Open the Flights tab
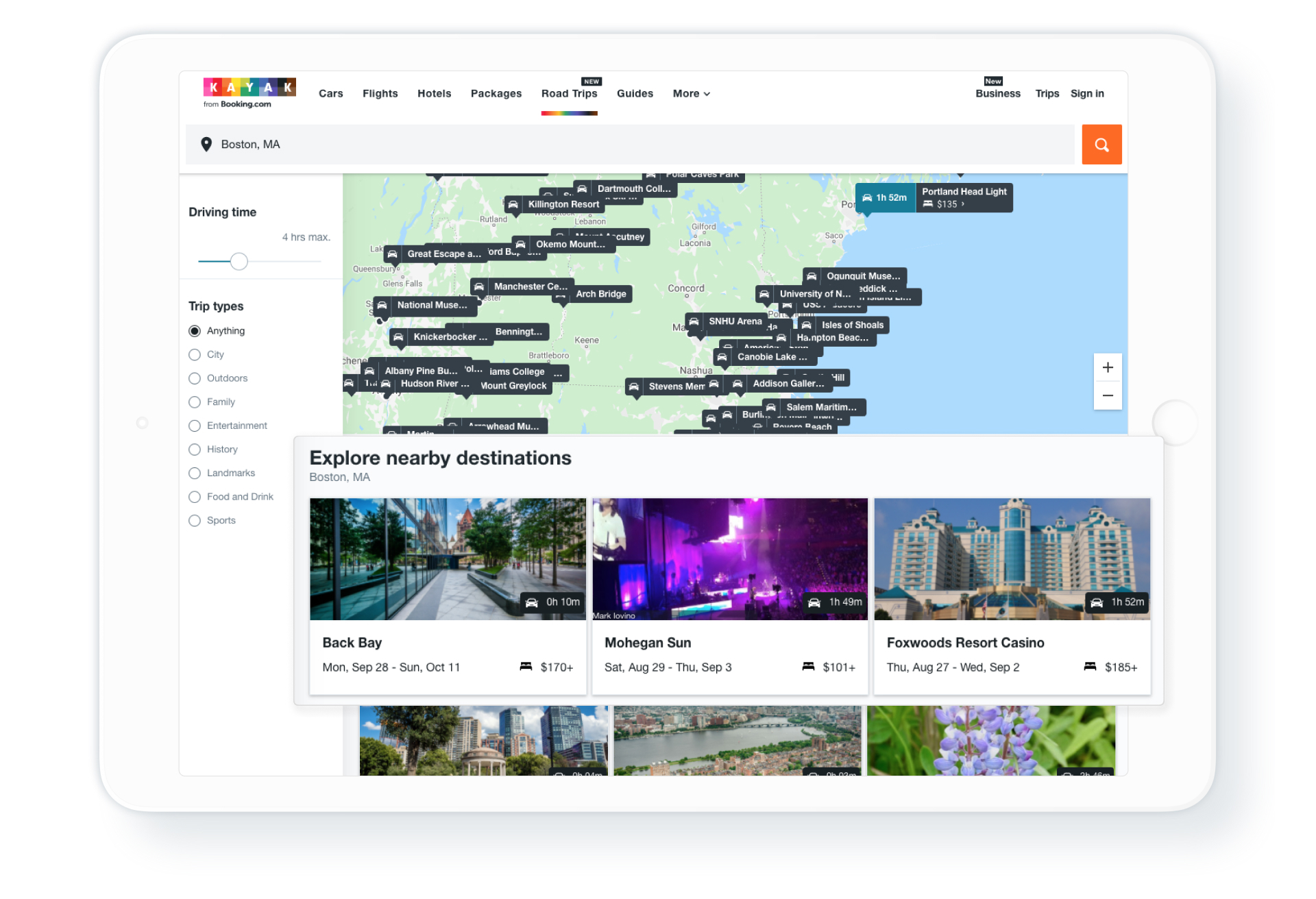 tap(380, 94)
